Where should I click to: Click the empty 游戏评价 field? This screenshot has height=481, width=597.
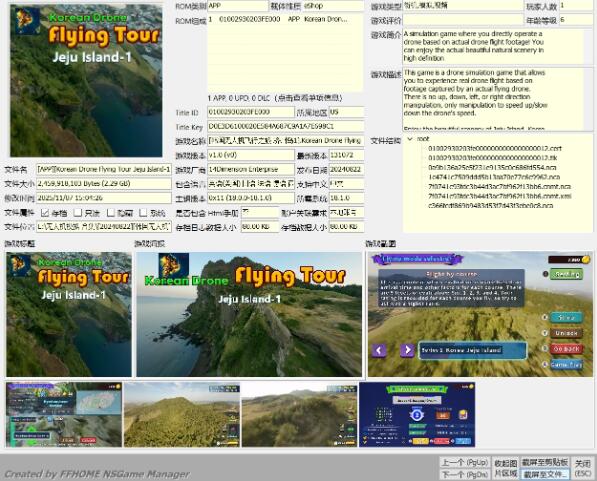(x=463, y=20)
